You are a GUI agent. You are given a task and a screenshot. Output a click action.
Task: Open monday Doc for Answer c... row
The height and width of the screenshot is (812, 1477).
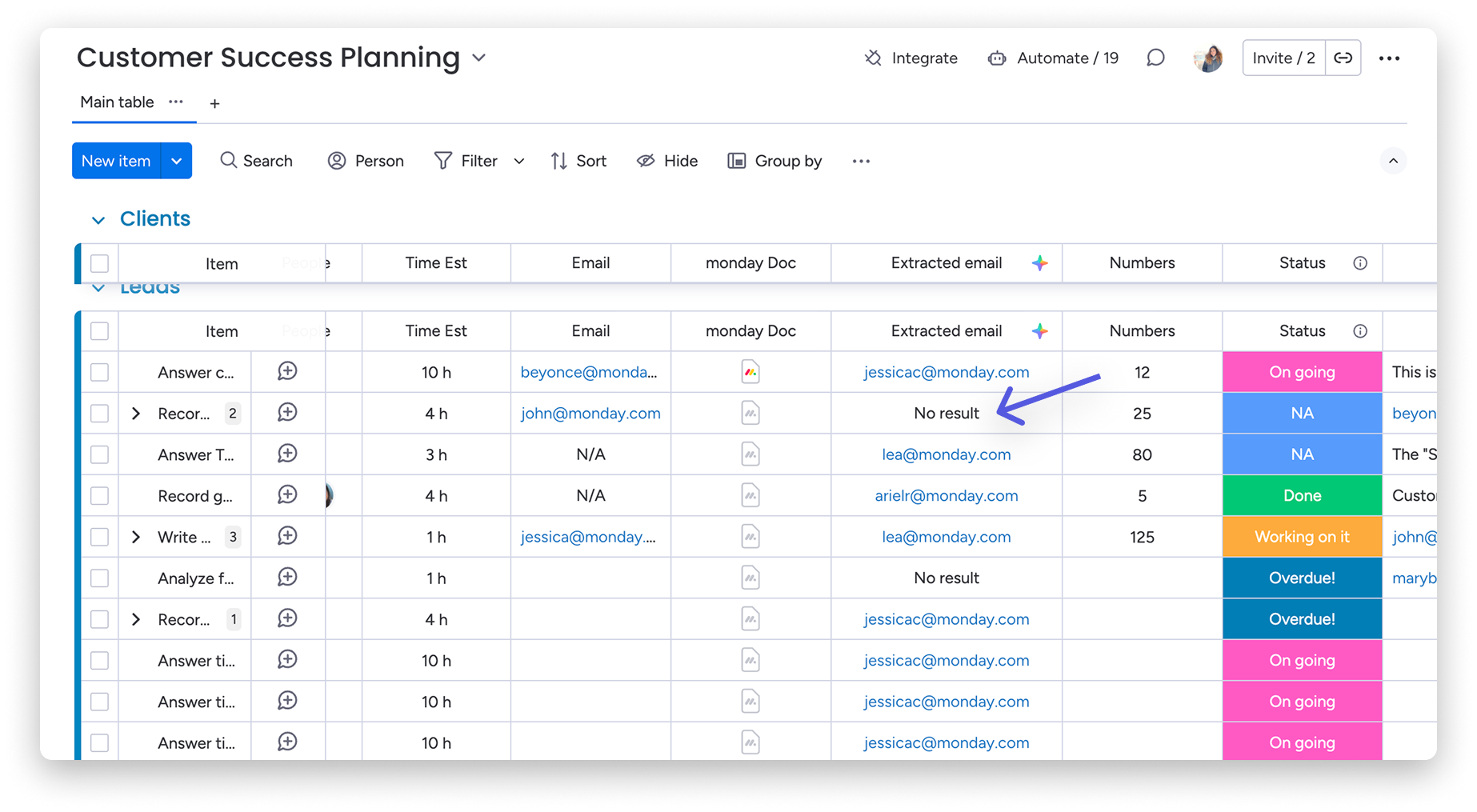coord(751,372)
